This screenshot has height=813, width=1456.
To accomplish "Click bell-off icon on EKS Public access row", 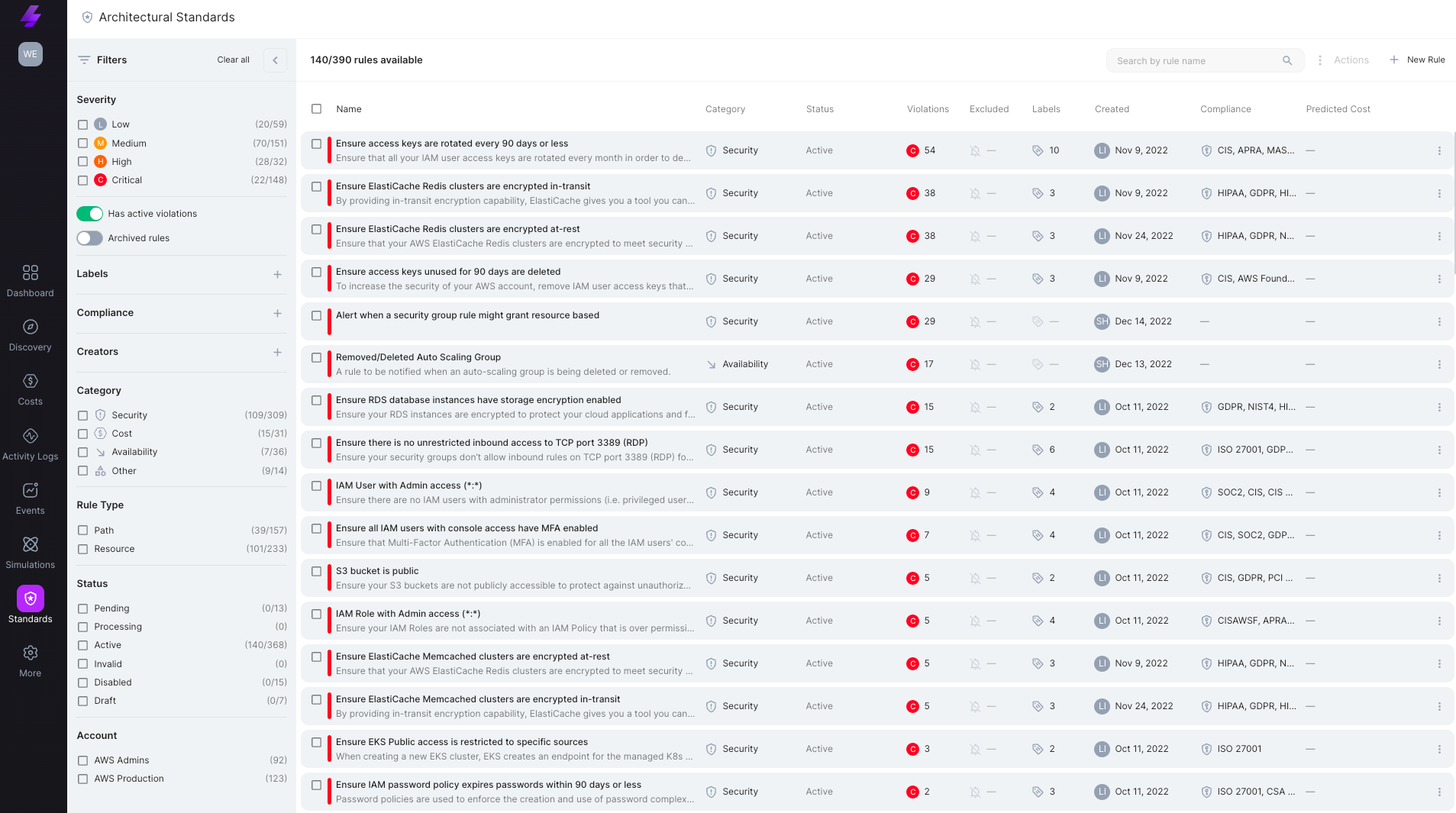I will (x=975, y=750).
